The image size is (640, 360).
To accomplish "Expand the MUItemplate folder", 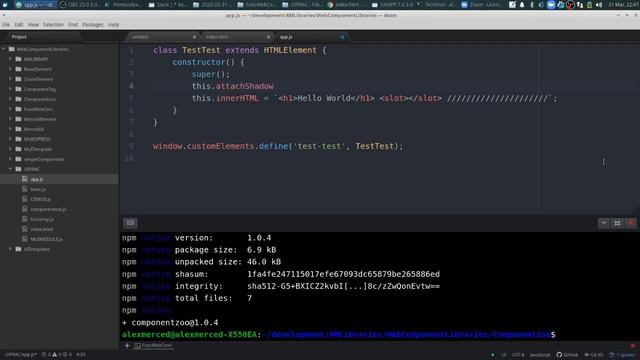I will pyautogui.click(x=11, y=149).
